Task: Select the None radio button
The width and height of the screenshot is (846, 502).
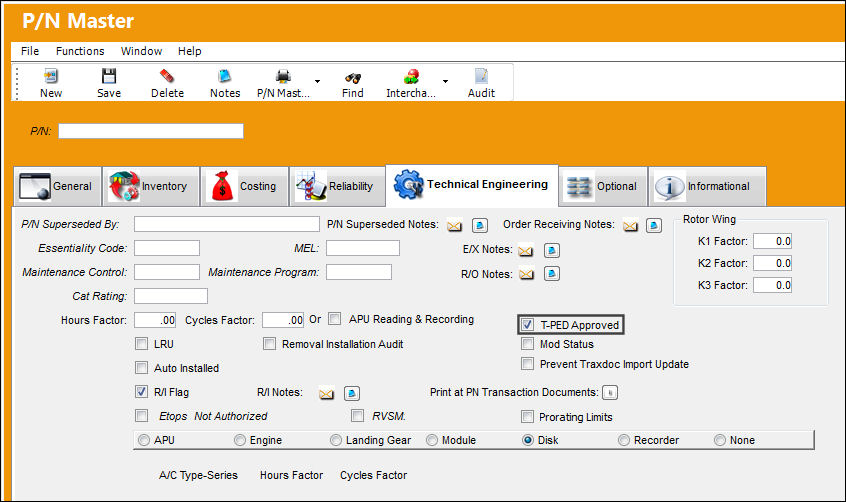Action: (720, 440)
